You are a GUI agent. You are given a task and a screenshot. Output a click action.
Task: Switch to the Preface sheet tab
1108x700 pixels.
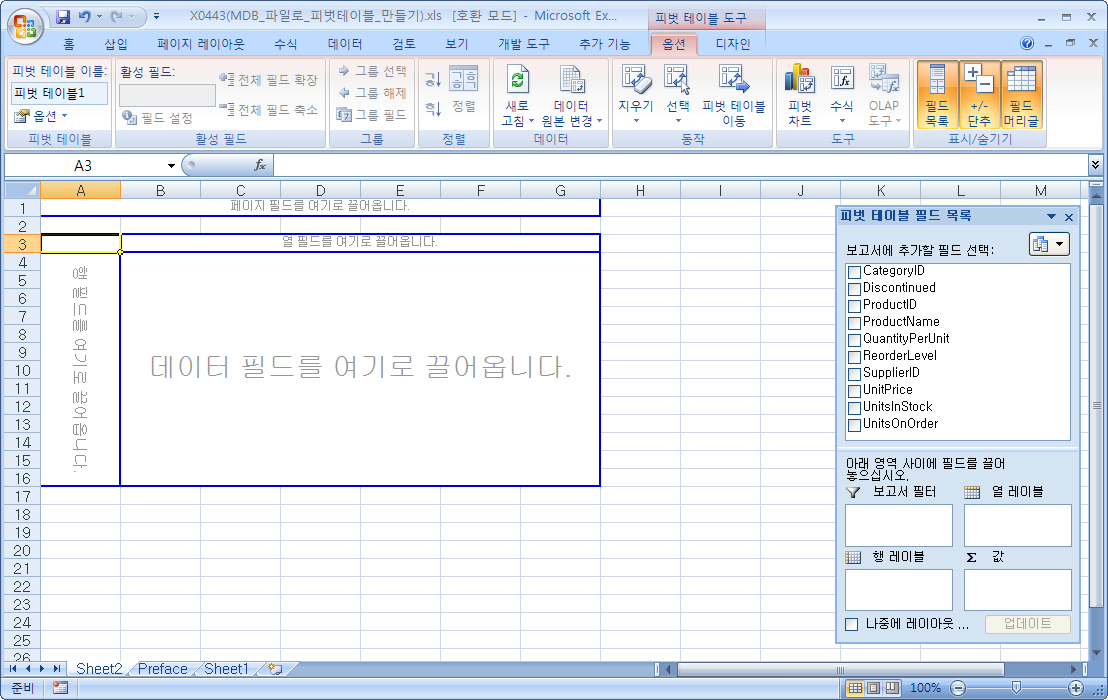pyautogui.click(x=163, y=668)
